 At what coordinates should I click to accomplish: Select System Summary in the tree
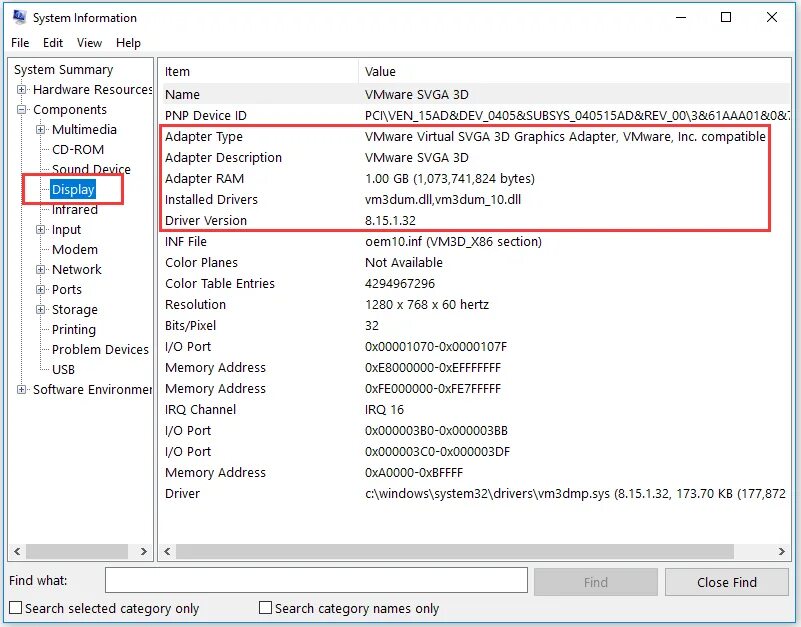click(63, 69)
